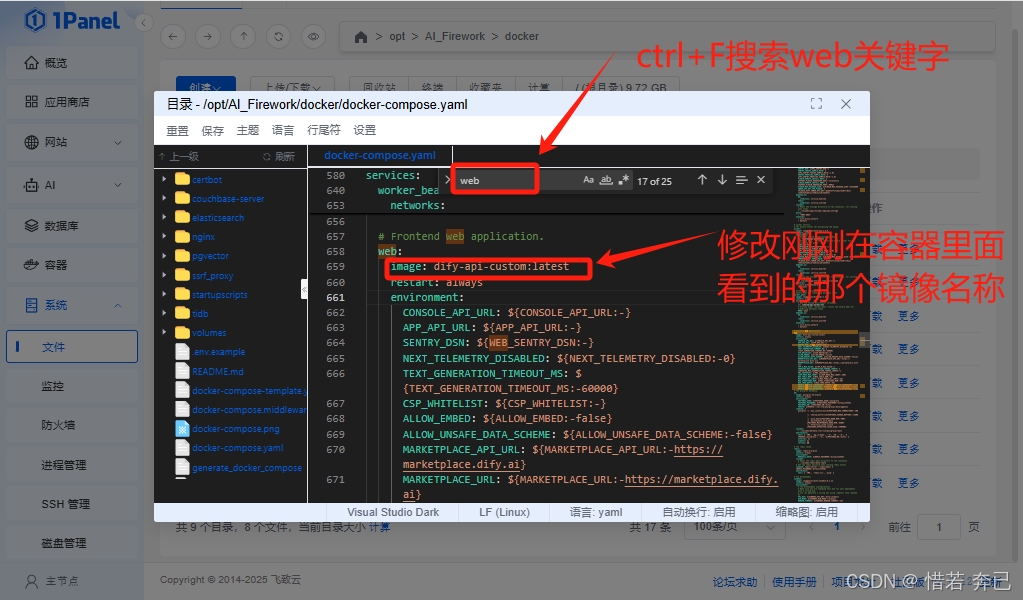Open the 主题 theme menu
The height and width of the screenshot is (600, 1023).
pyautogui.click(x=248, y=130)
